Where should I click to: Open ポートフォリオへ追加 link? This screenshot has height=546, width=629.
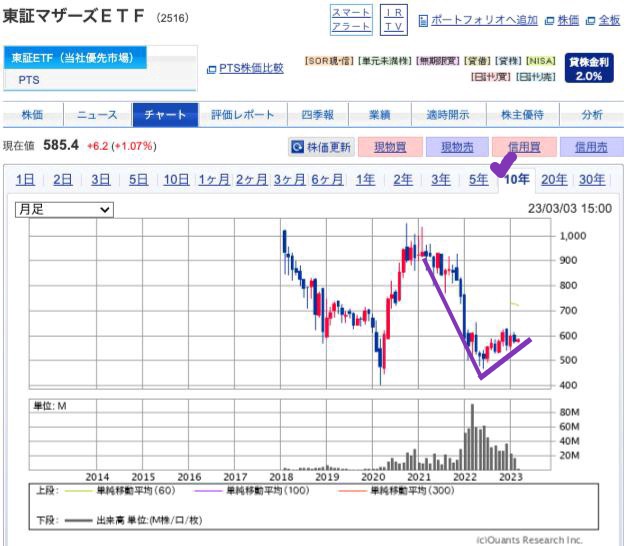point(484,20)
